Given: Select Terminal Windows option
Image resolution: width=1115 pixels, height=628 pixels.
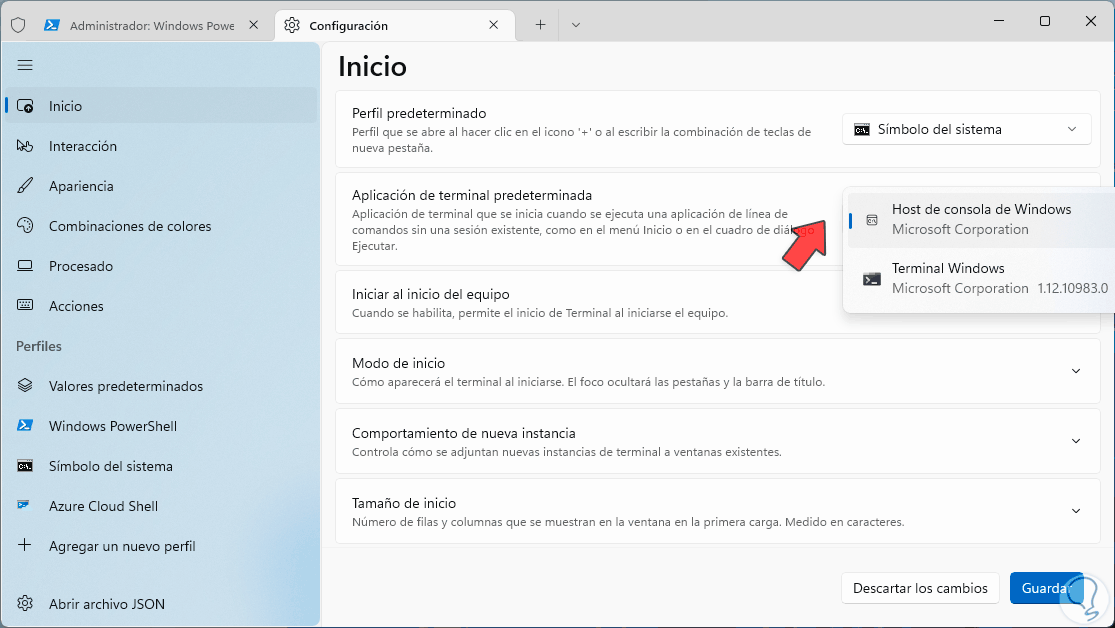Looking at the screenshot, I should 981,278.
